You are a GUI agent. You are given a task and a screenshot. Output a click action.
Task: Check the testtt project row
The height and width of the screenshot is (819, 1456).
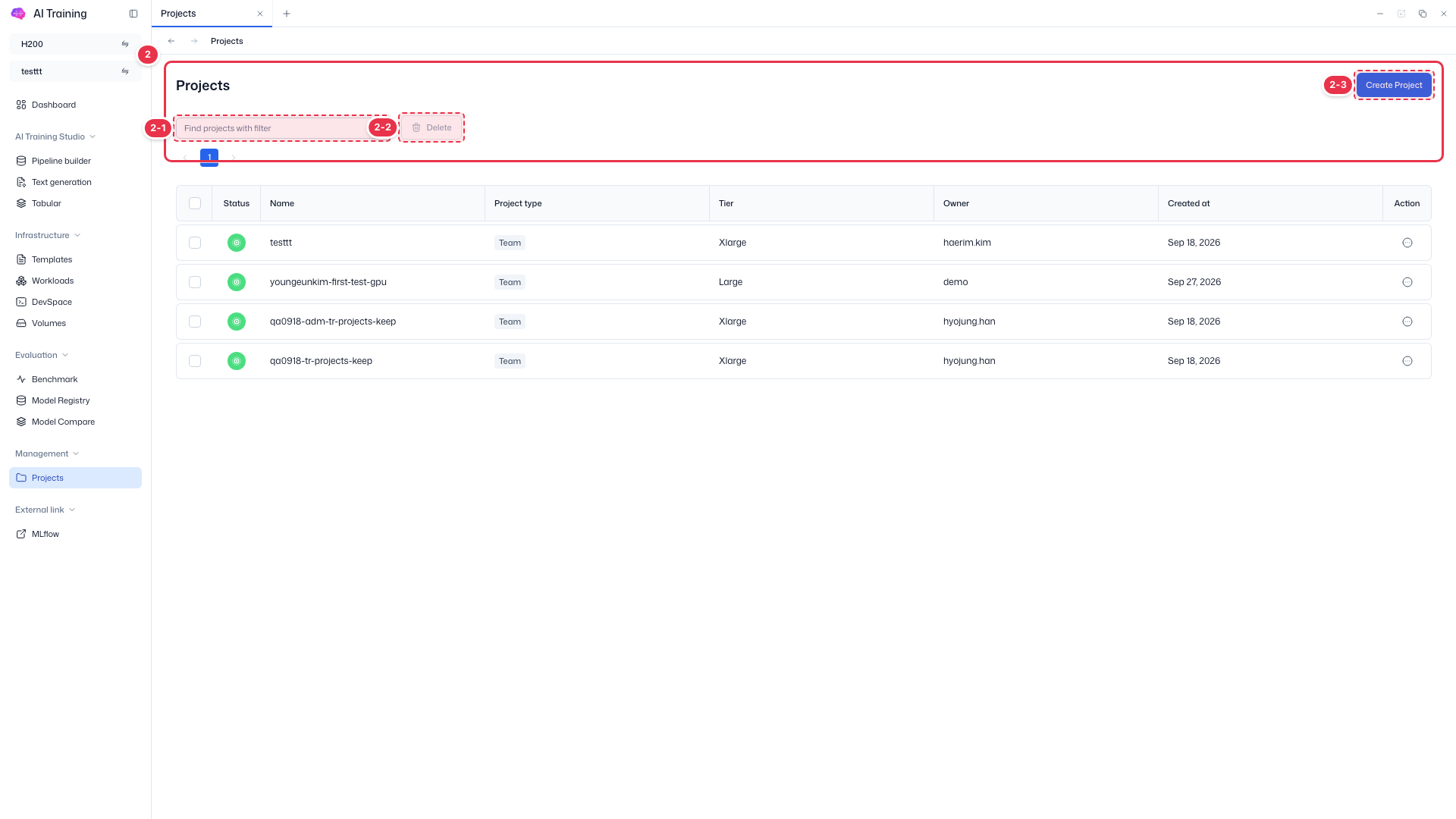click(x=195, y=243)
